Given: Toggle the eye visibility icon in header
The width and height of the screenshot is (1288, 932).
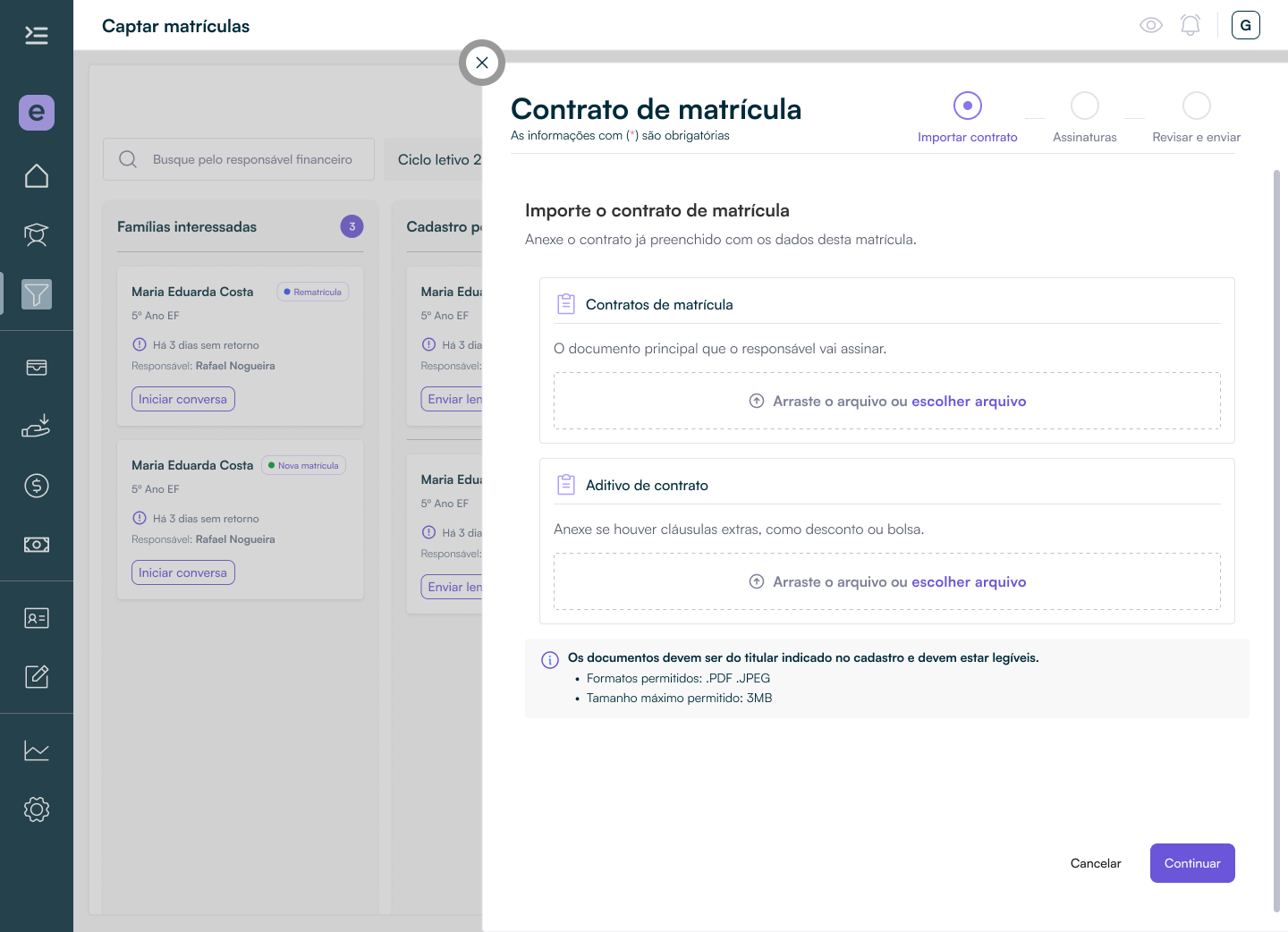Looking at the screenshot, I should 1151,25.
